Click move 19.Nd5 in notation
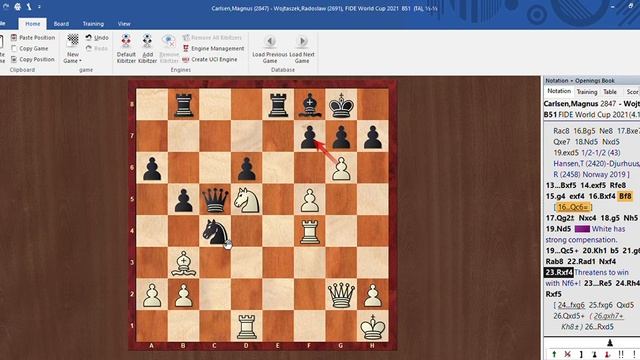The image size is (640, 360). pos(558,229)
